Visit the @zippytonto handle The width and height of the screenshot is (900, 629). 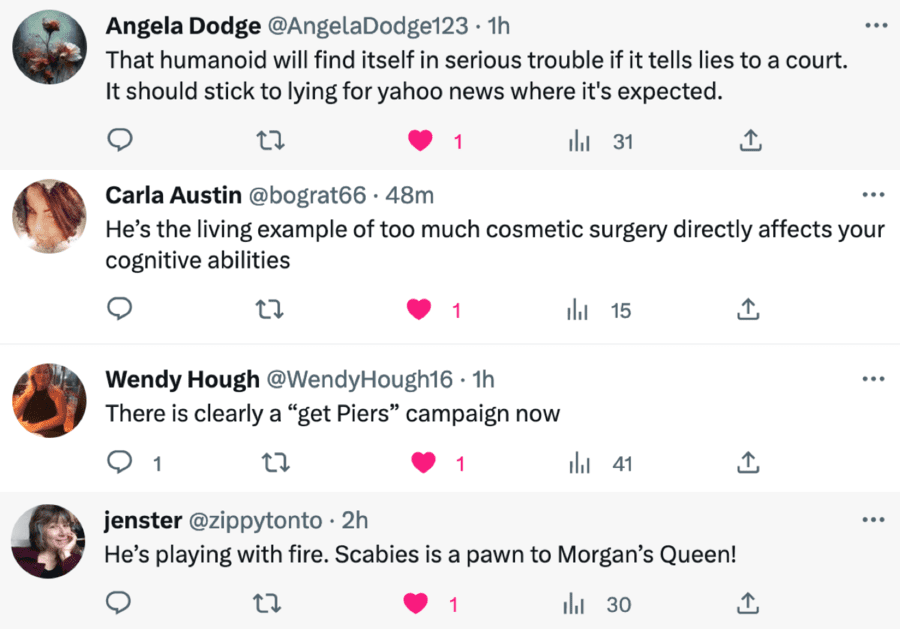tap(258, 520)
